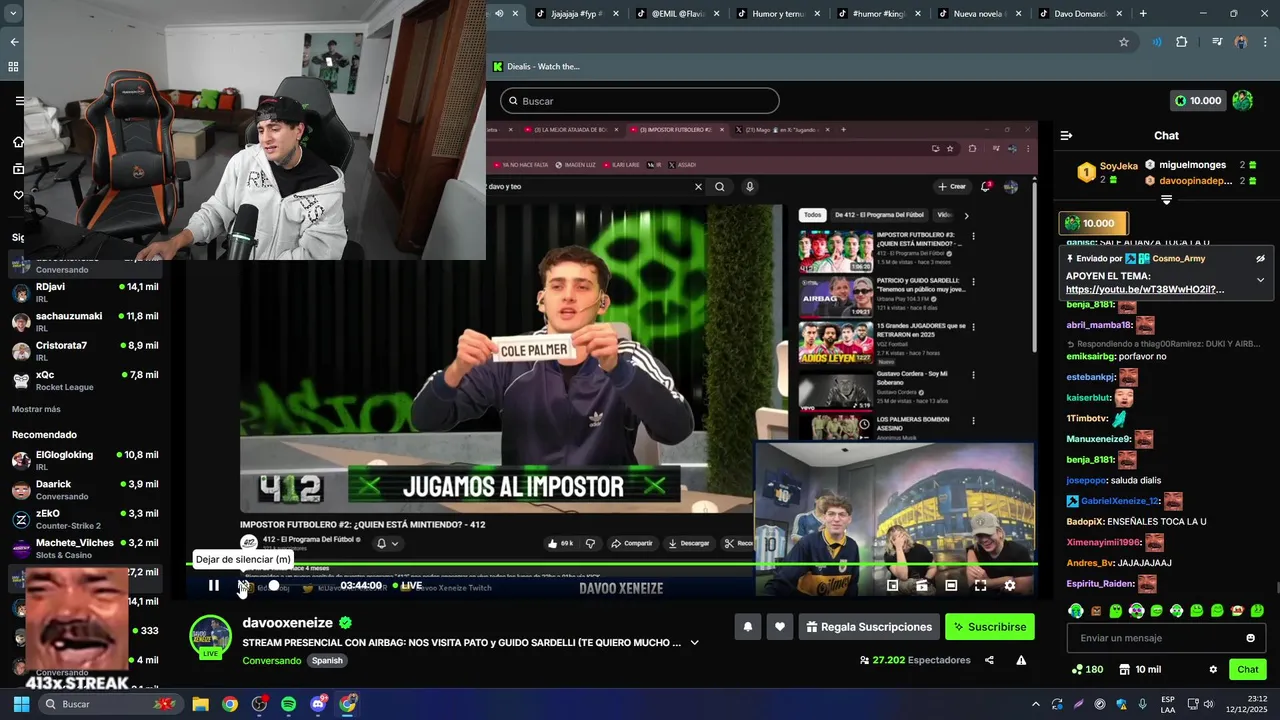Open Chrome extensions puzzle icon

(1182, 42)
